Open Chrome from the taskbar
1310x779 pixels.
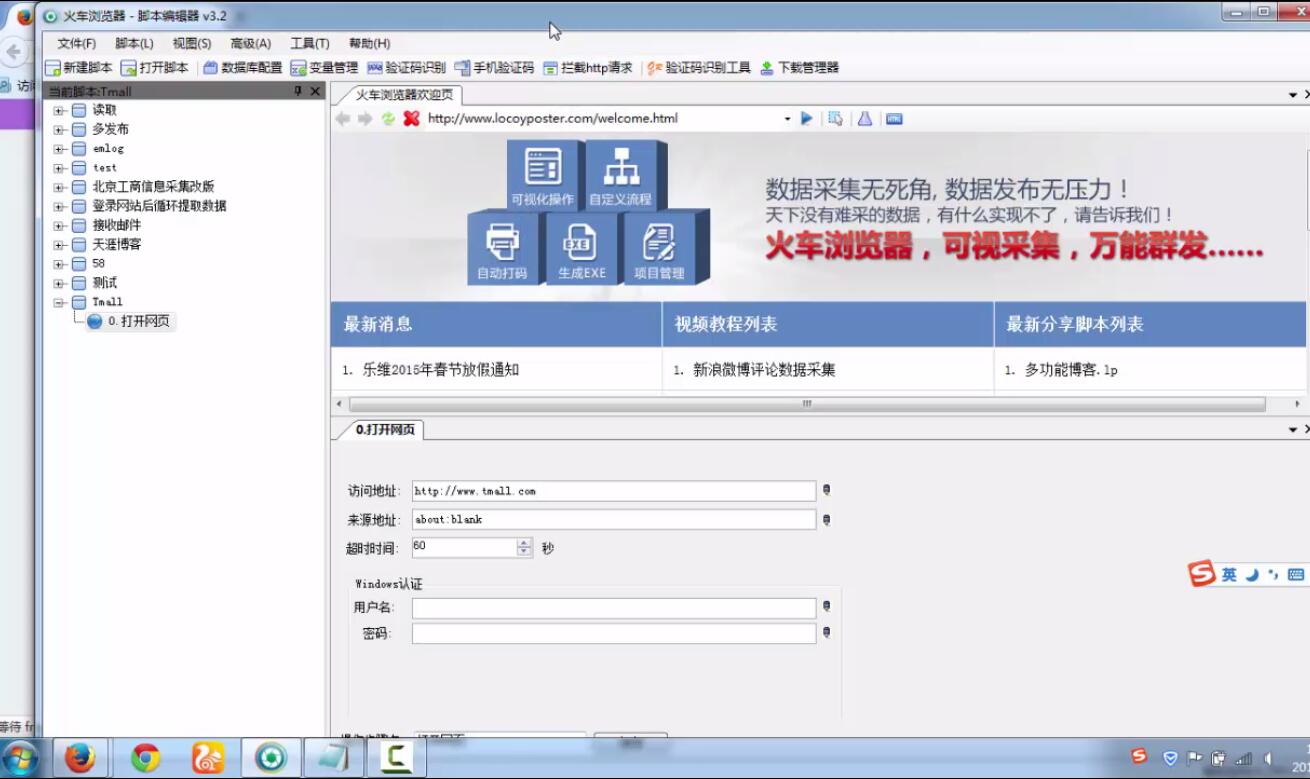point(145,759)
